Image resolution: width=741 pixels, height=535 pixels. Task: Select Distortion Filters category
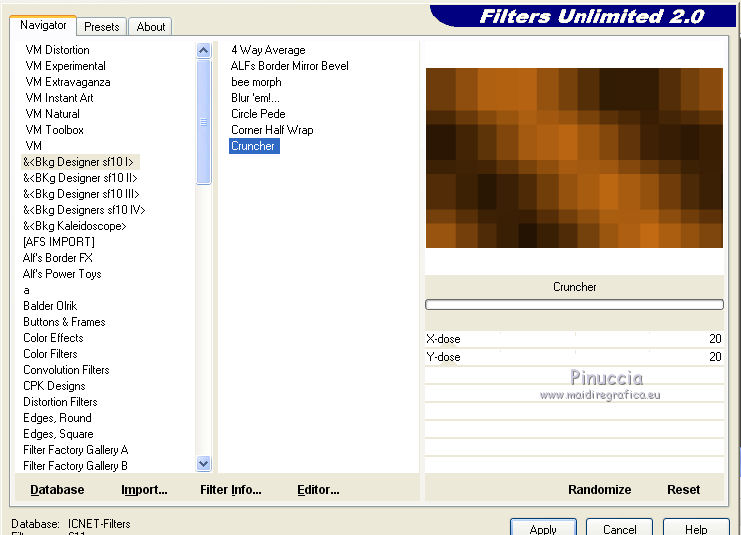click(x=60, y=402)
